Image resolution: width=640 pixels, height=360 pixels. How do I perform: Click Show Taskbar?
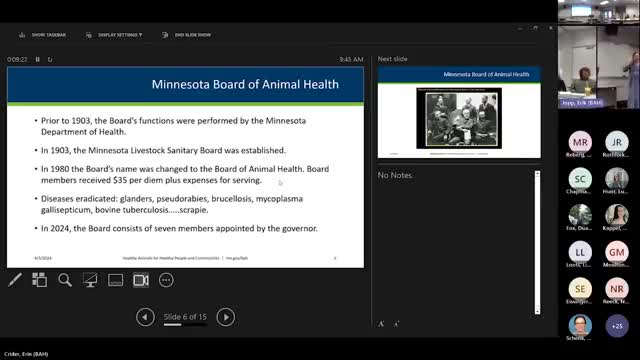tap(42, 35)
